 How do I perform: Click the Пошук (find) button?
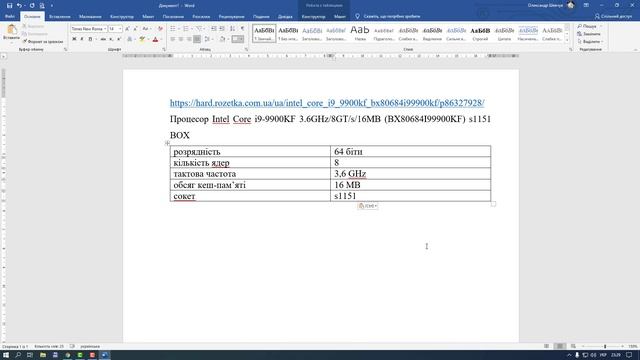point(587,26)
